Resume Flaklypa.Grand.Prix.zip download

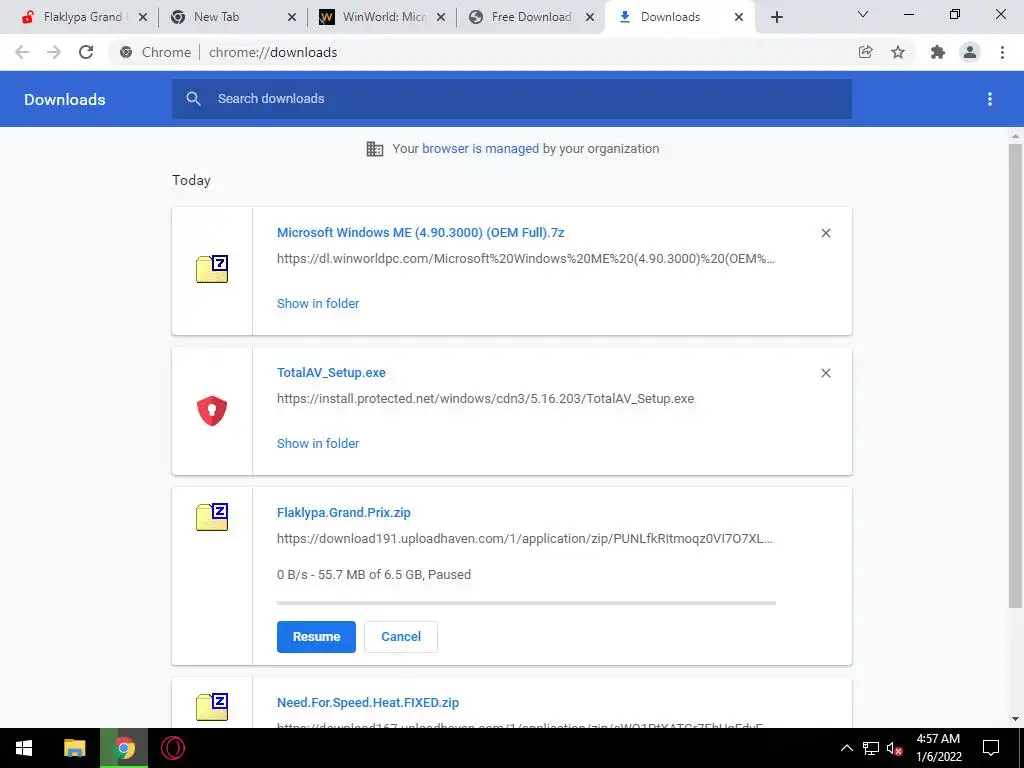316,637
